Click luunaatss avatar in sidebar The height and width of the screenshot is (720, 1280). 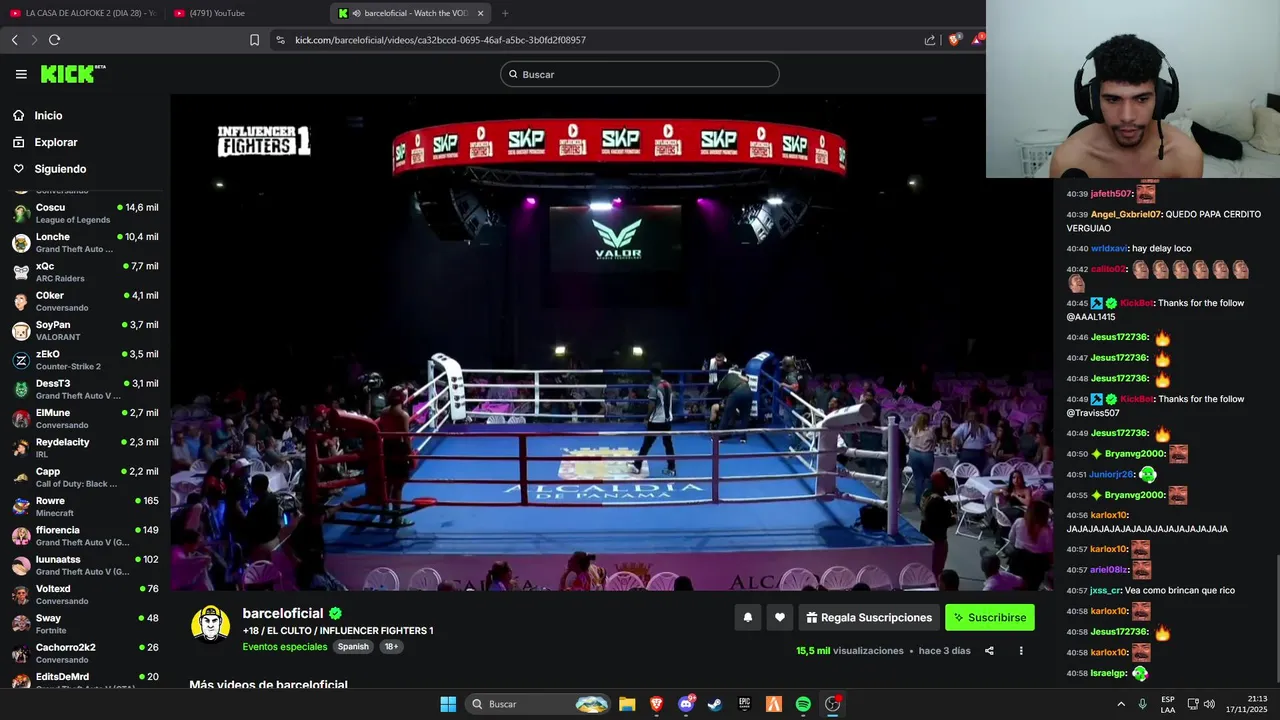point(21,565)
